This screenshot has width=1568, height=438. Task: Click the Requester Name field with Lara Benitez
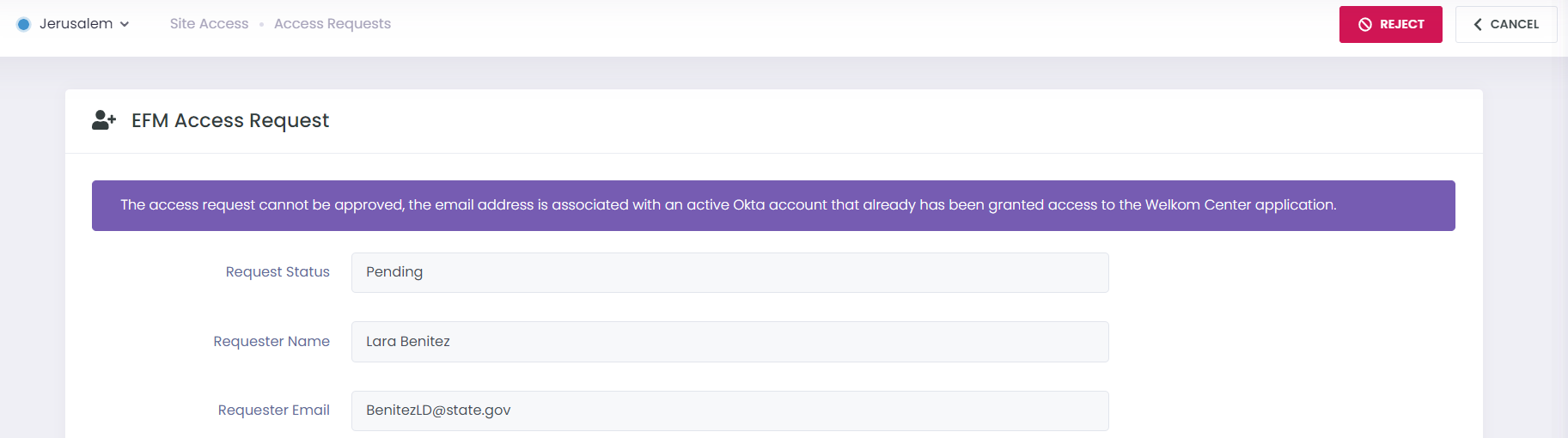pos(729,342)
